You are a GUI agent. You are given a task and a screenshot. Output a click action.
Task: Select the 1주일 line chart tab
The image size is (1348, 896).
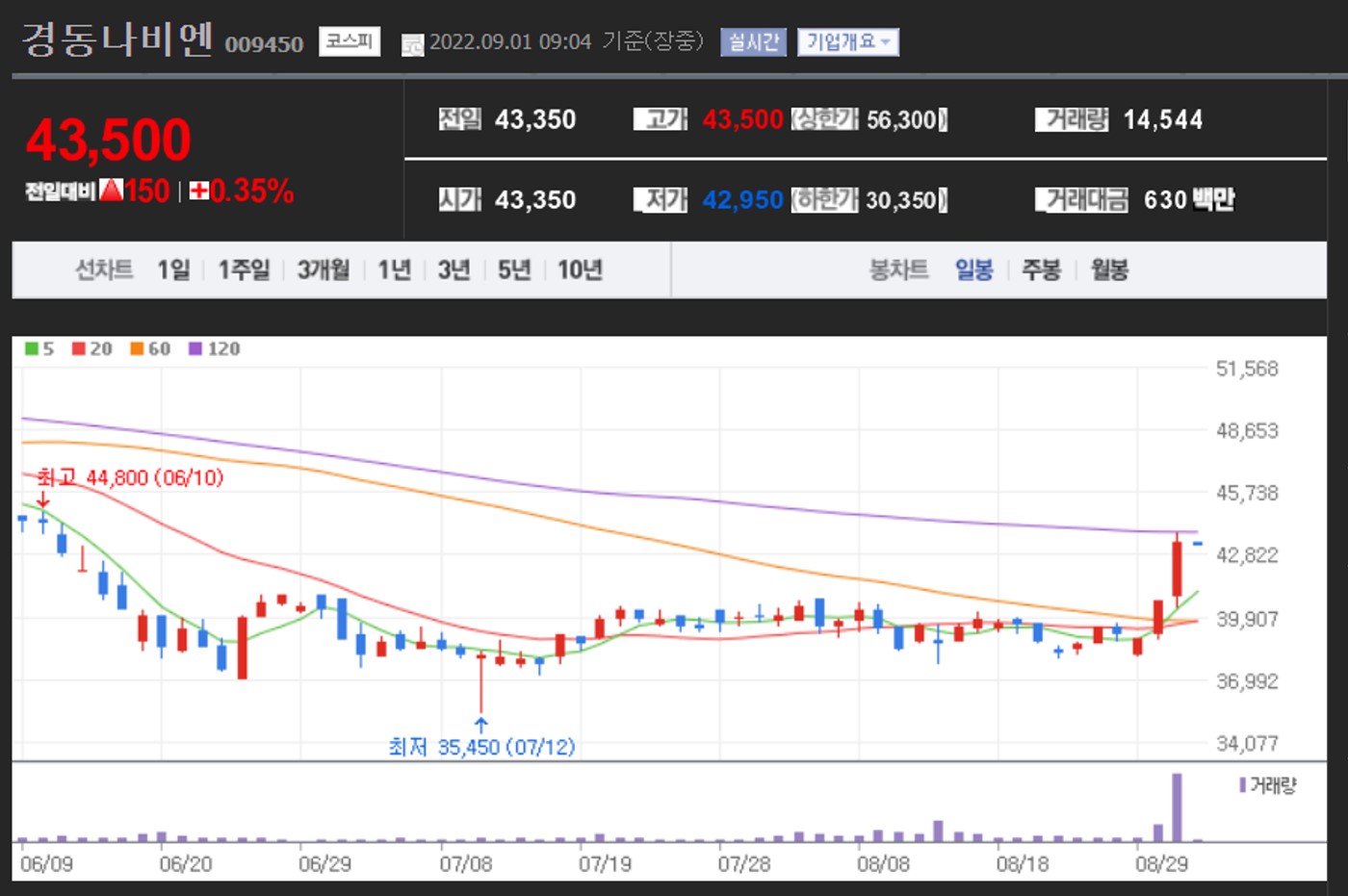click(x=244, y=270)
